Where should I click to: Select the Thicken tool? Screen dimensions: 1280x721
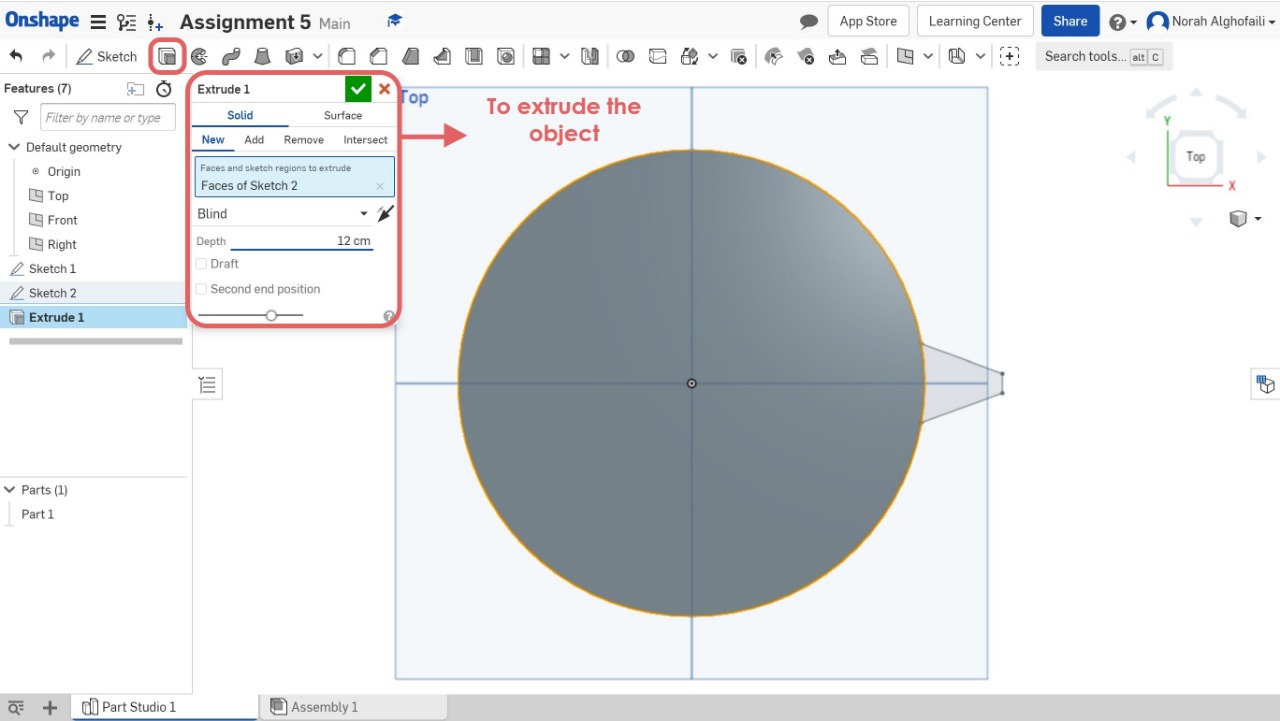pyautogui.click(x=294, y=56)
